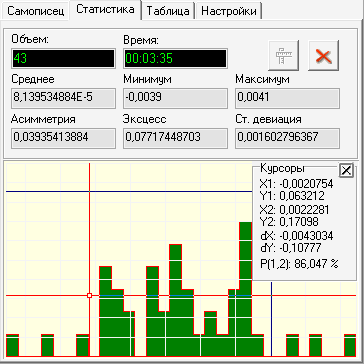Select the Среднее value field
The width and height of the screenshot is (364, 364).
[x=63, y=98]
